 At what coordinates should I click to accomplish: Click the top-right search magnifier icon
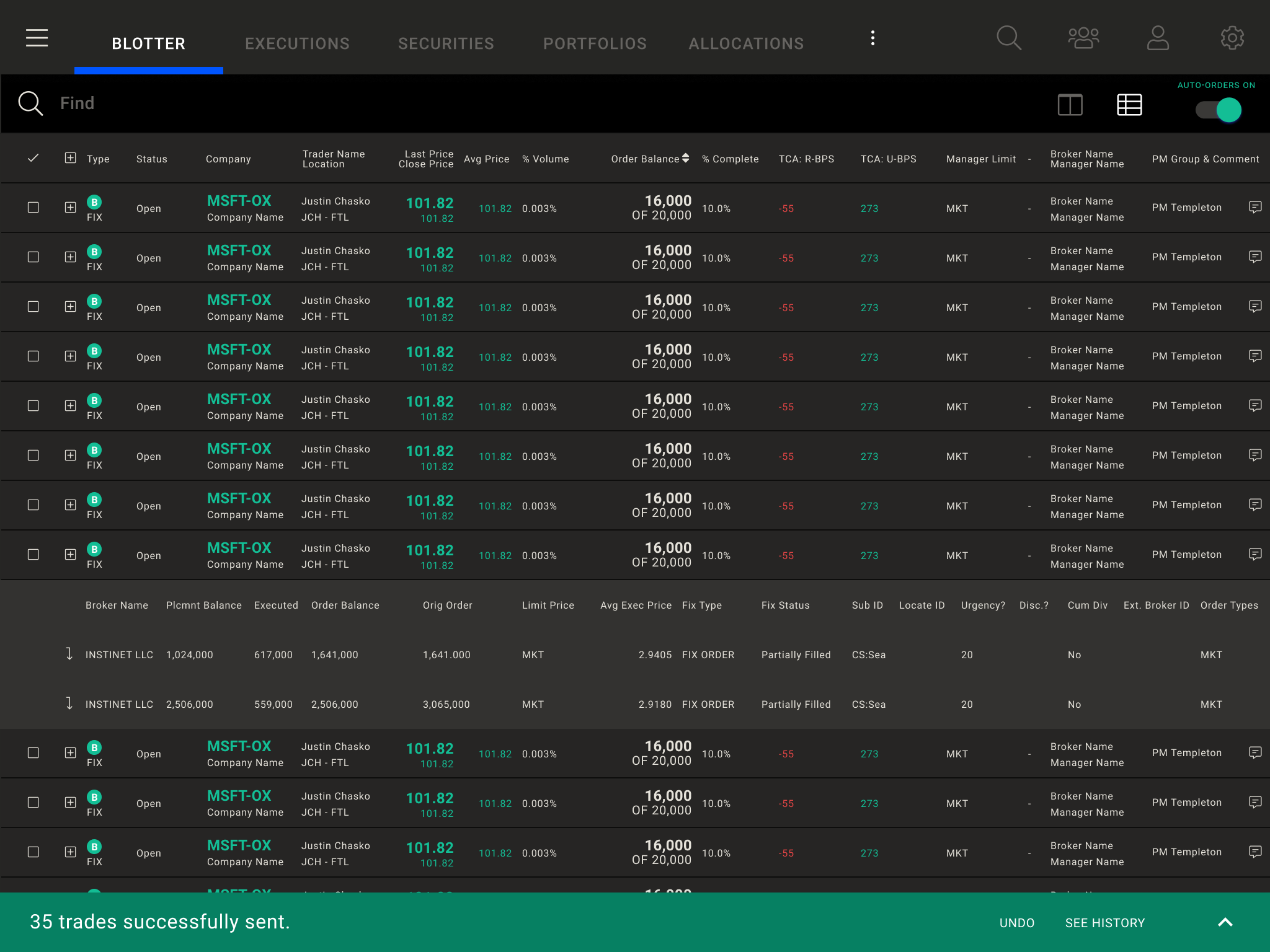pyautogui.click(x=1008, y=38)
